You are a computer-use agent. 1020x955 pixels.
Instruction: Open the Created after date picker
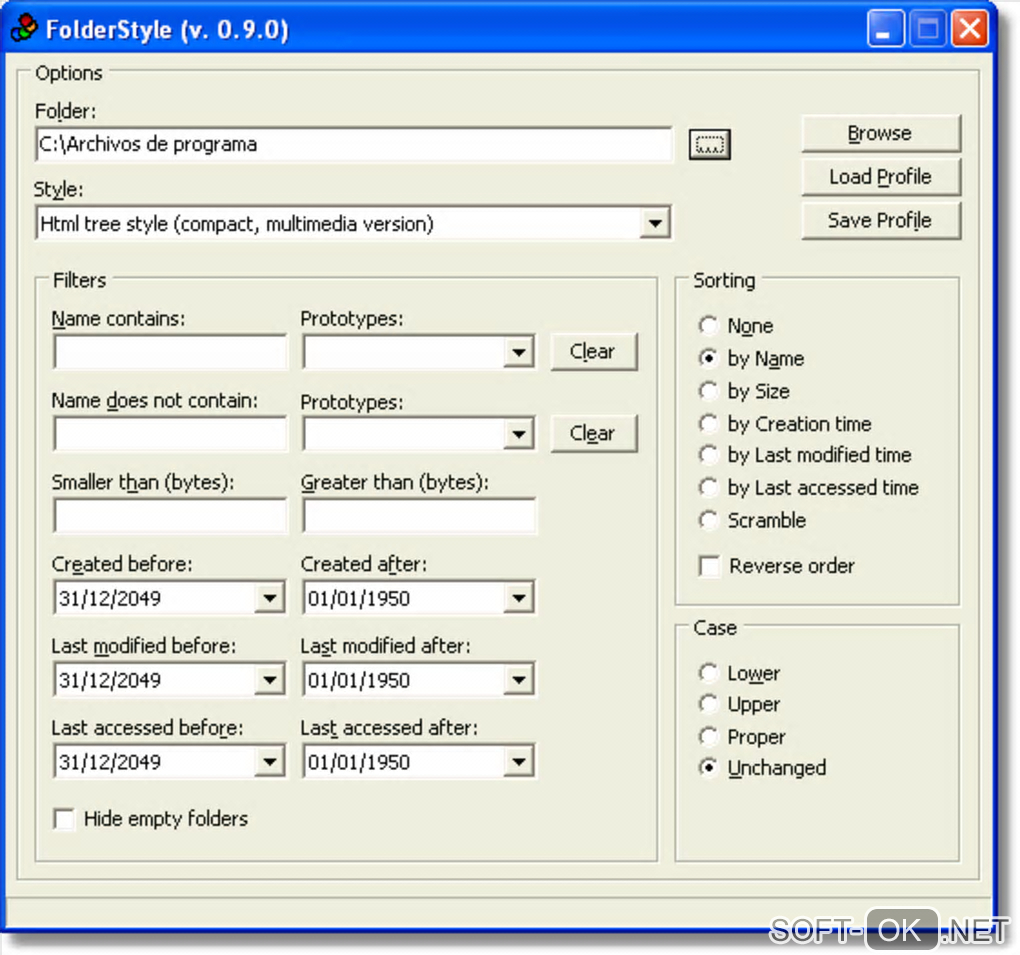[518, 598]
